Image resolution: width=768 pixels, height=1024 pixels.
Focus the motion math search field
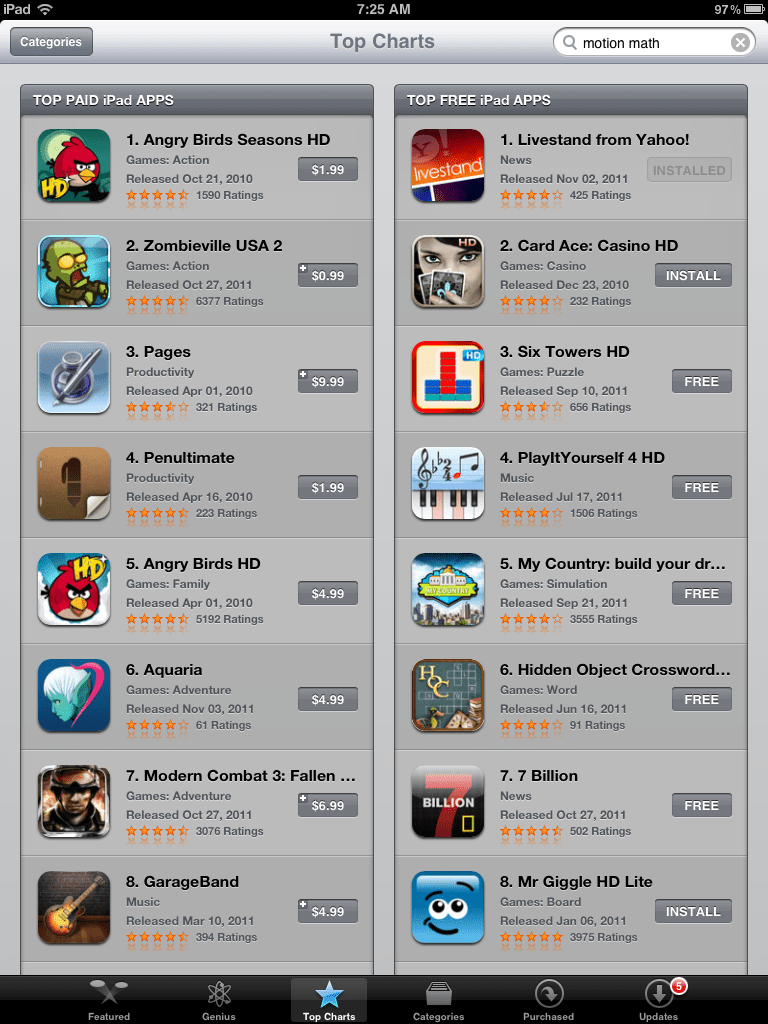point(647,42)
